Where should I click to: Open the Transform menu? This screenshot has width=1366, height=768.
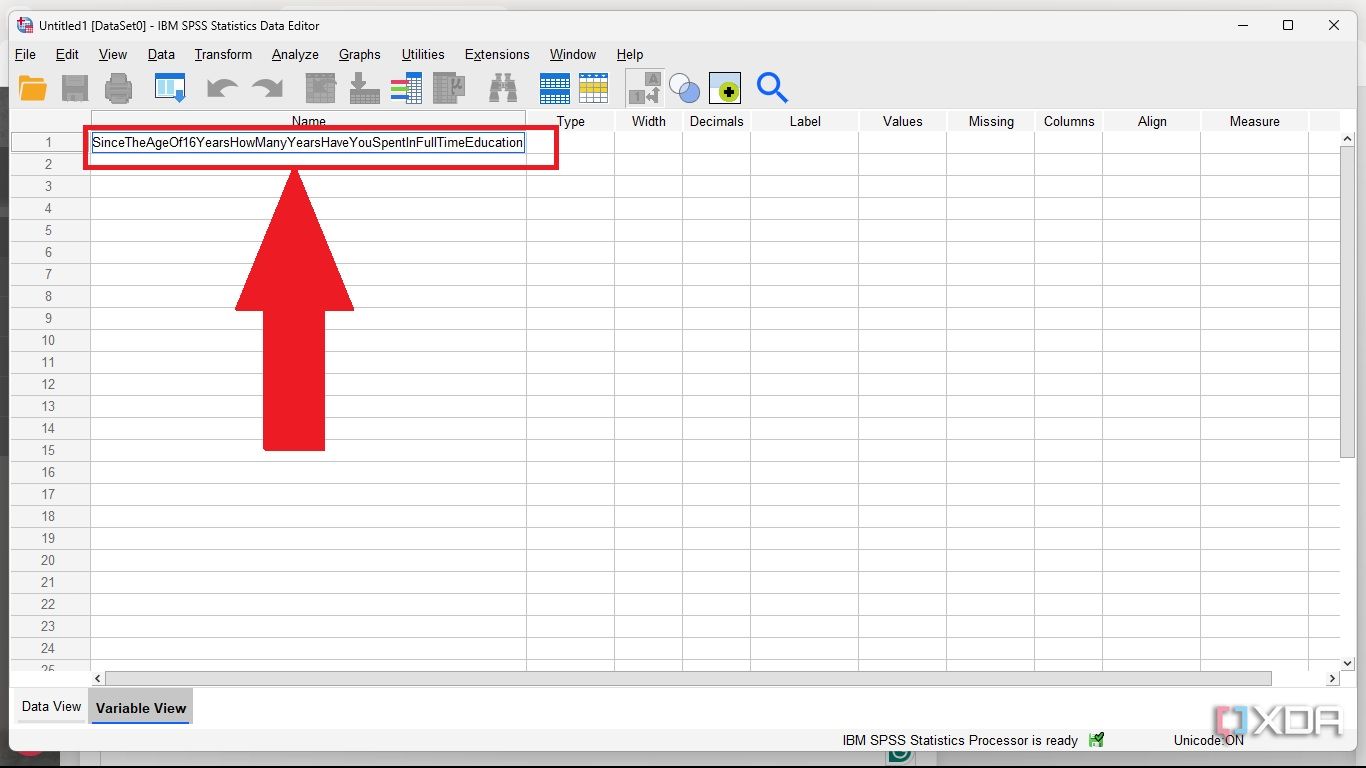coord(223,54)
